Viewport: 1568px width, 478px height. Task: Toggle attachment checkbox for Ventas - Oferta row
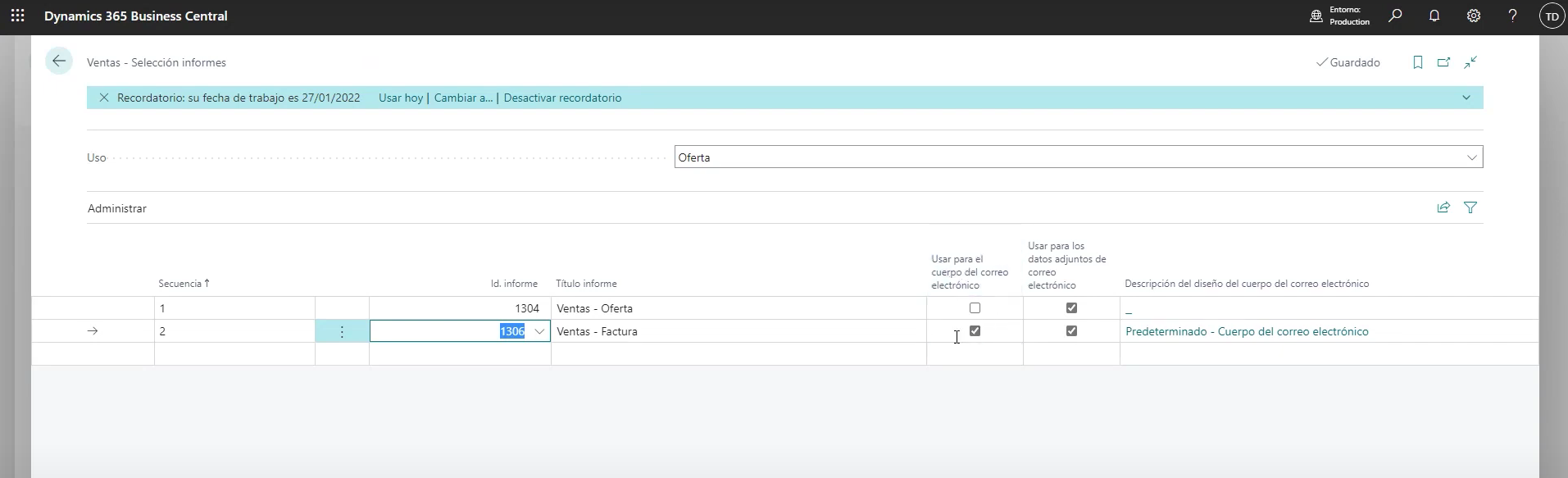1071,308
